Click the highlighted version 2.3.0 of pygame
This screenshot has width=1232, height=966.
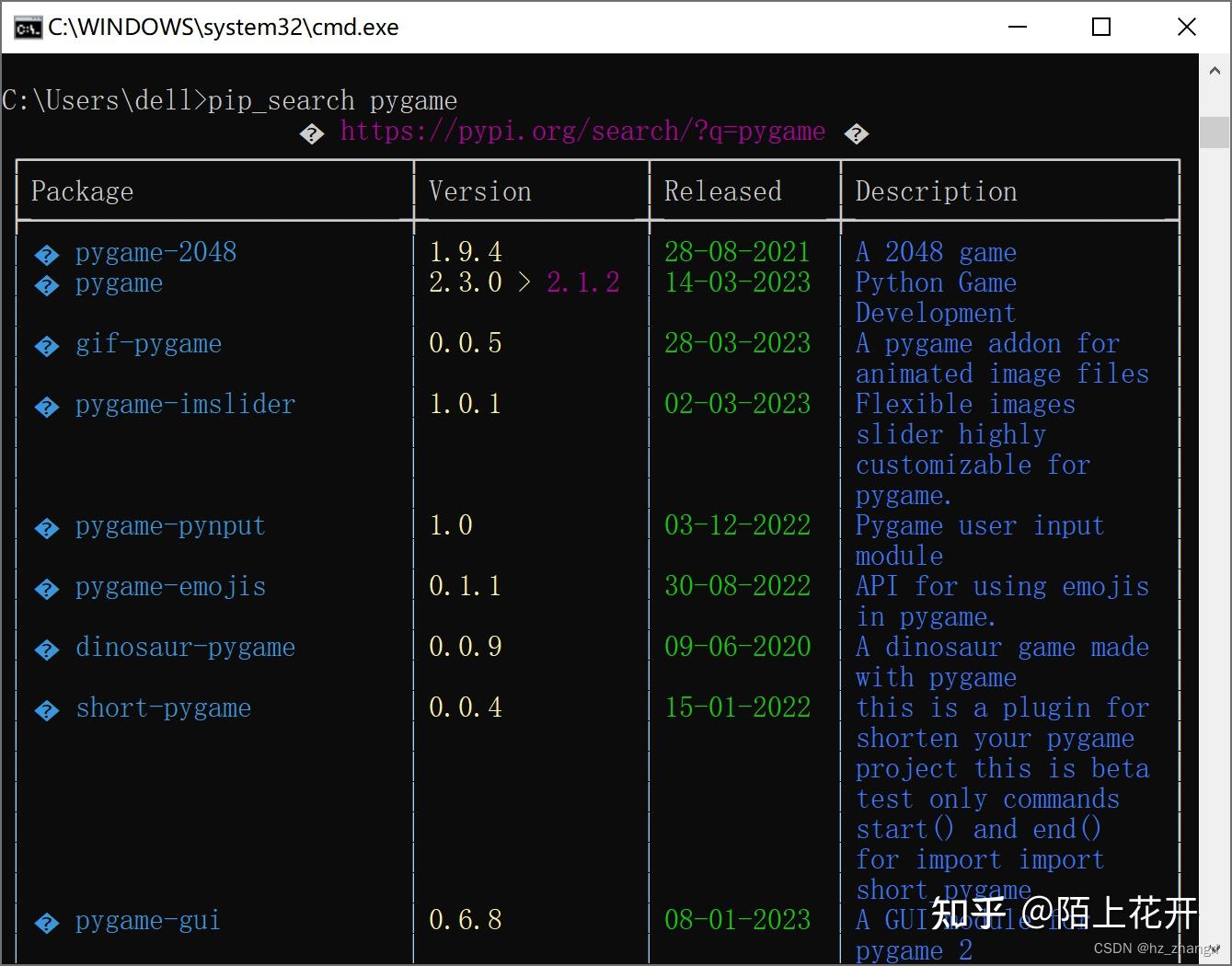466,283
